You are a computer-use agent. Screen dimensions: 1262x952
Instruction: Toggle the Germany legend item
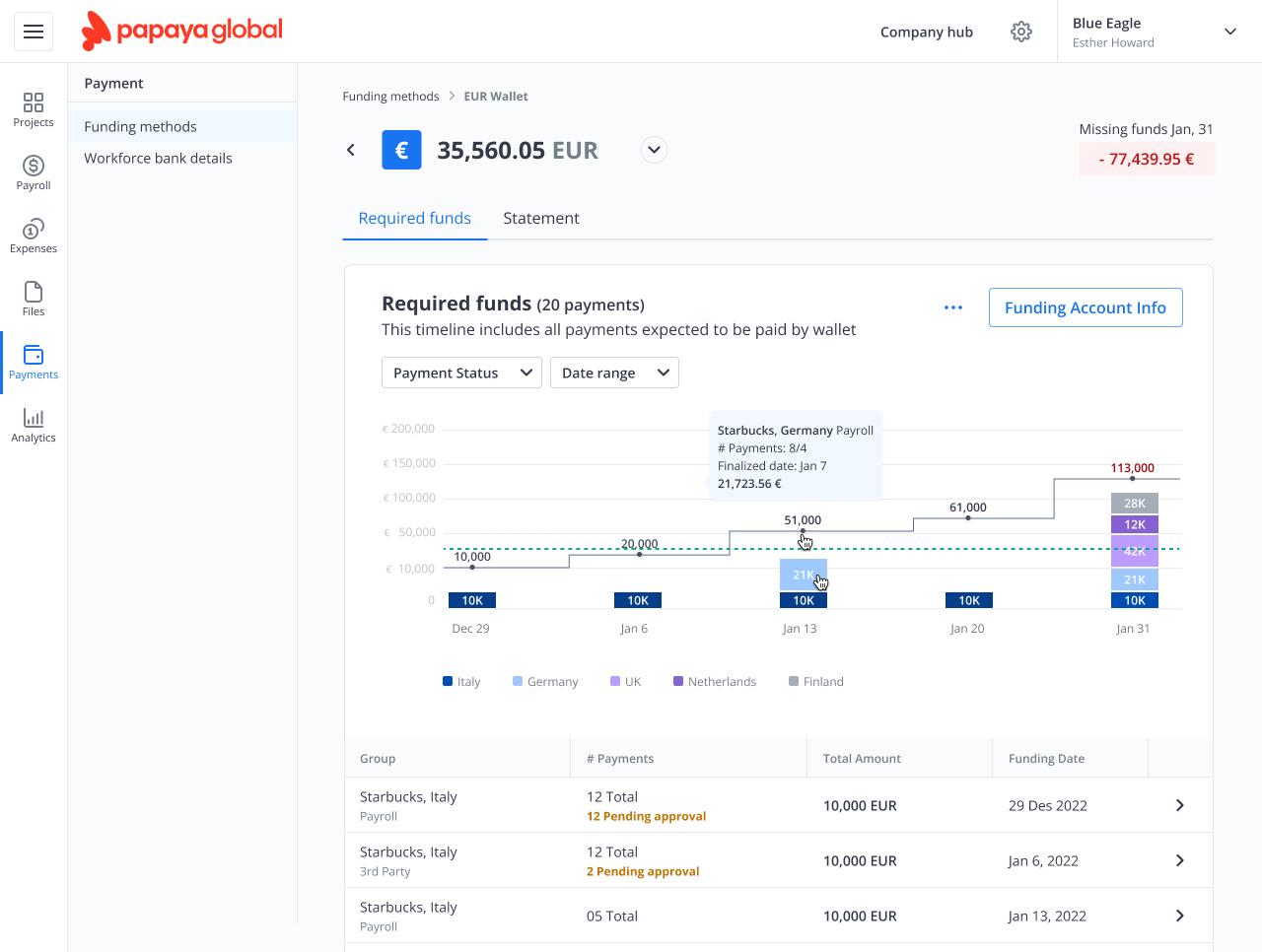545,681
